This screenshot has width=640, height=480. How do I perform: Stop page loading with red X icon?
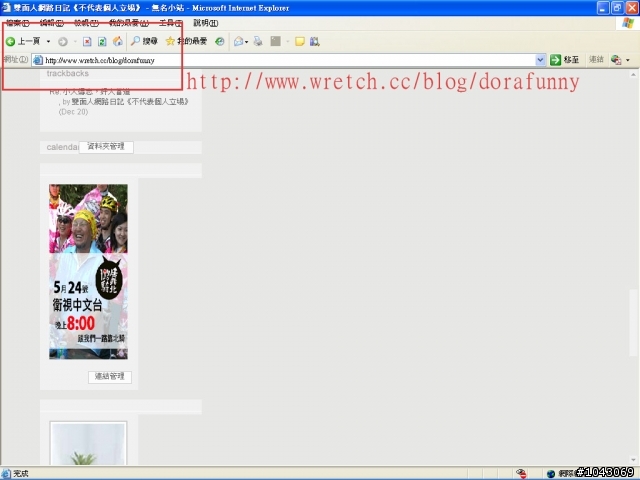87,41
